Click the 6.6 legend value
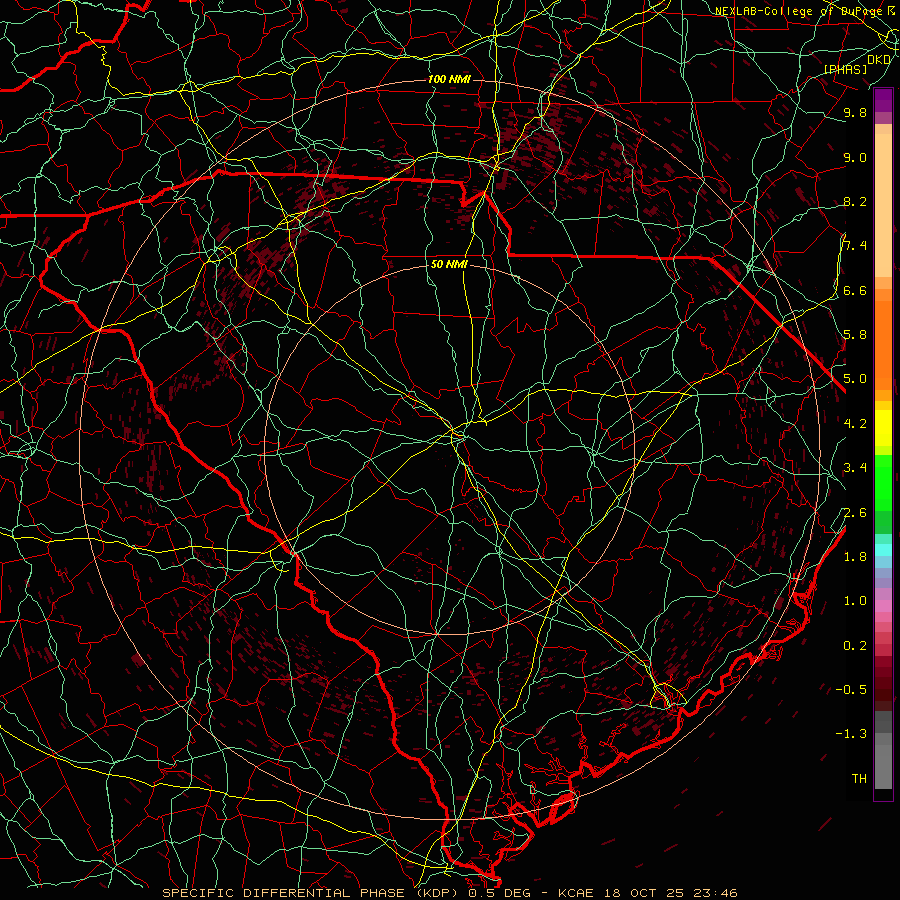The width and height of the screenshot is (900, 900). coord(855,290)
